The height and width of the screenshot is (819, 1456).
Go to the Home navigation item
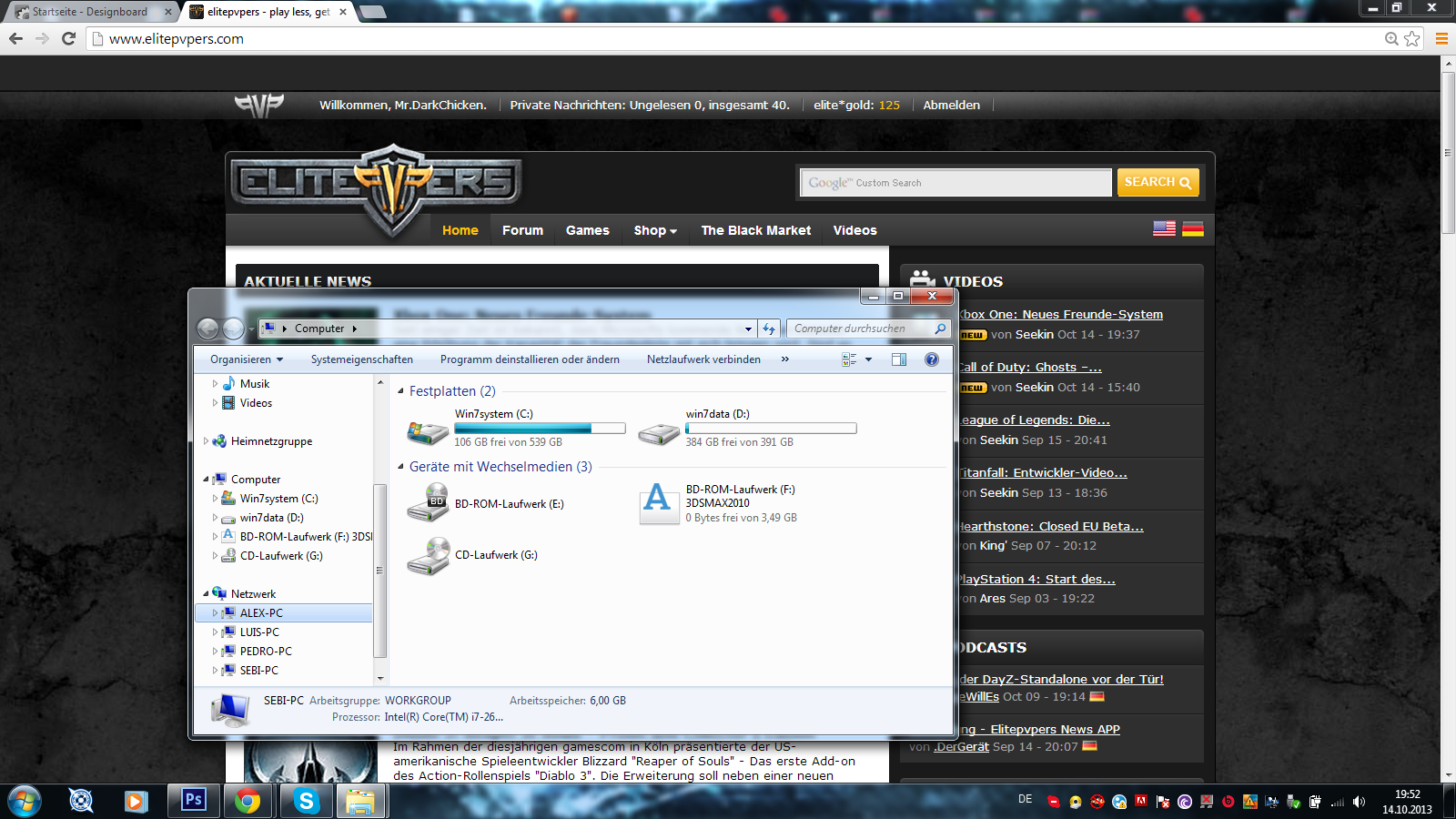coord(460,230)
